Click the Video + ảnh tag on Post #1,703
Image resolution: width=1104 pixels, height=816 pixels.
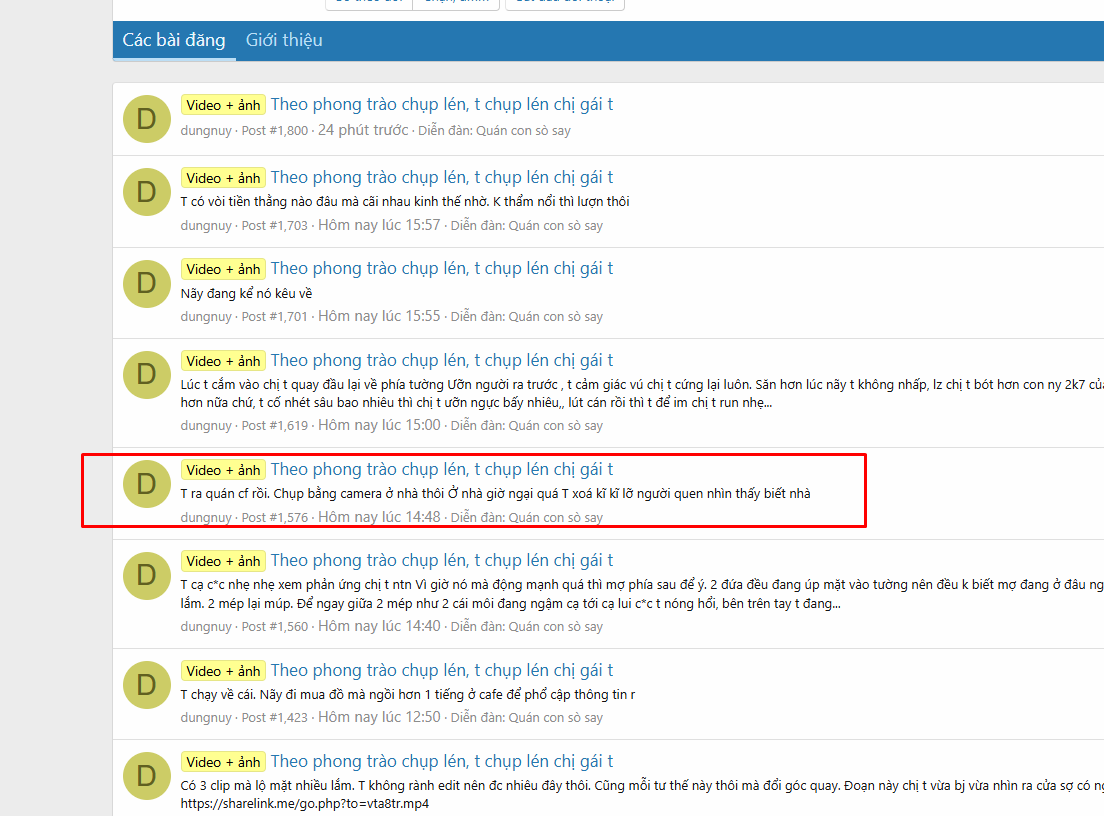223,178
